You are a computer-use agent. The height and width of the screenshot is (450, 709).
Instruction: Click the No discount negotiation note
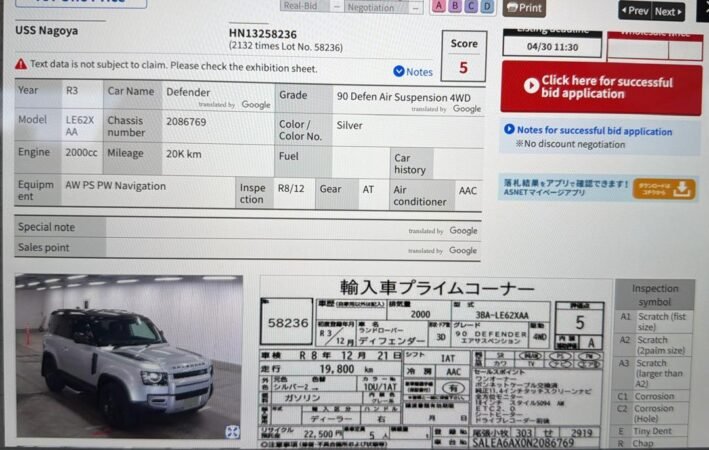point(570,144)
